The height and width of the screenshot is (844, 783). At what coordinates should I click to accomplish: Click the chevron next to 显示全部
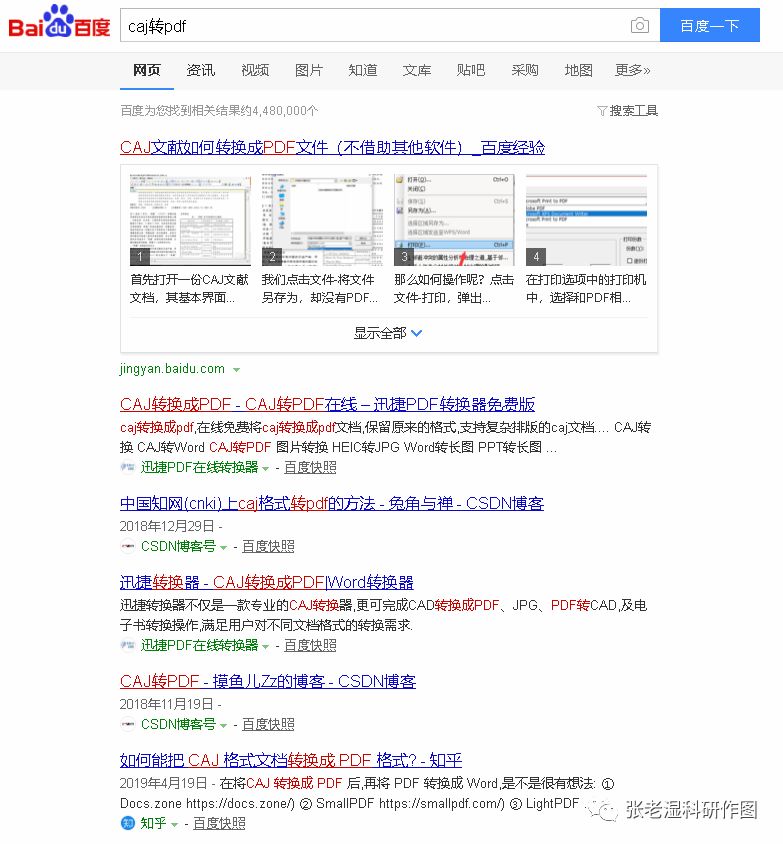click(x=417, y=333)
